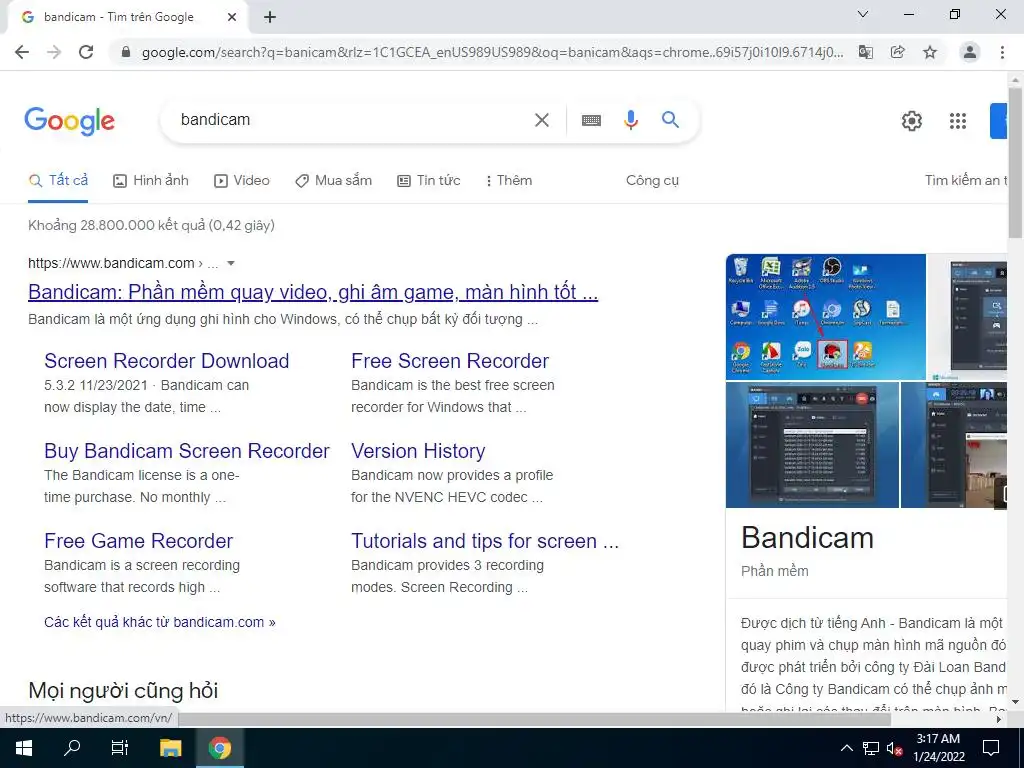The height and width of the screenshot is (768, 1024).
Task: Click the vertical page scrollbar
Action: coord(1015,163)
